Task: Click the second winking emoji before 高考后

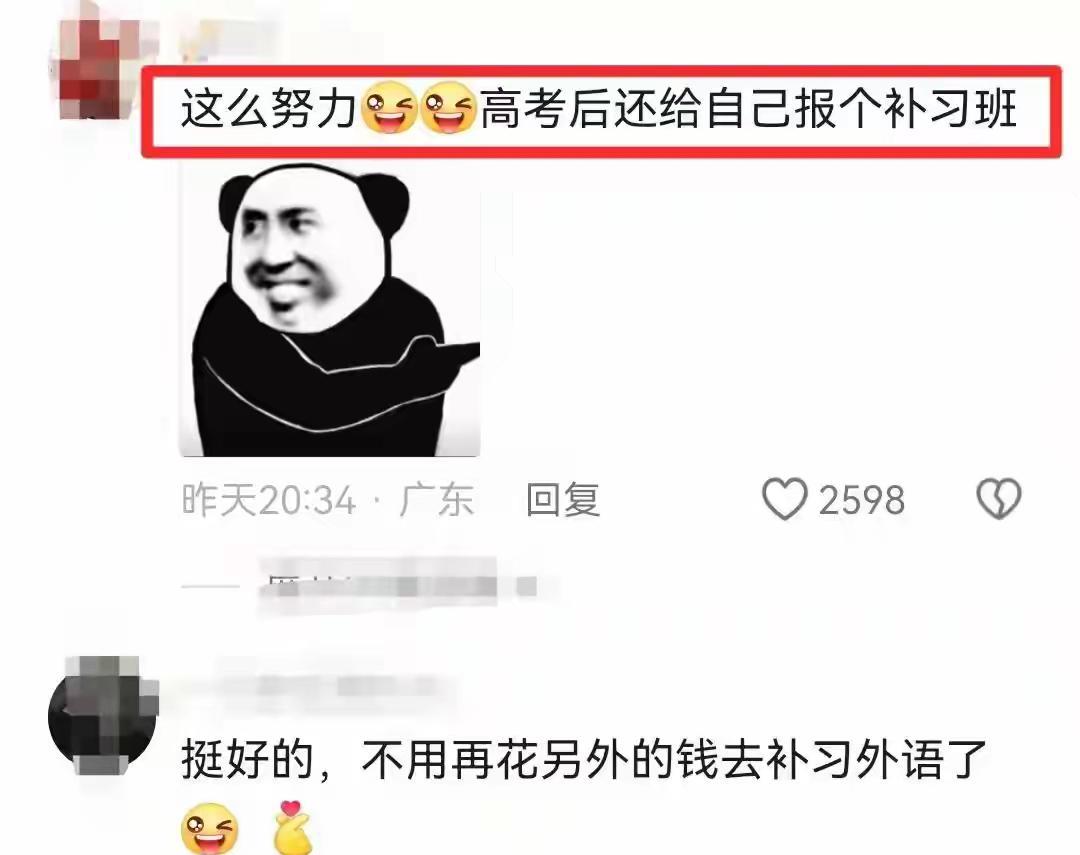Action: click(x=448, y=107)
